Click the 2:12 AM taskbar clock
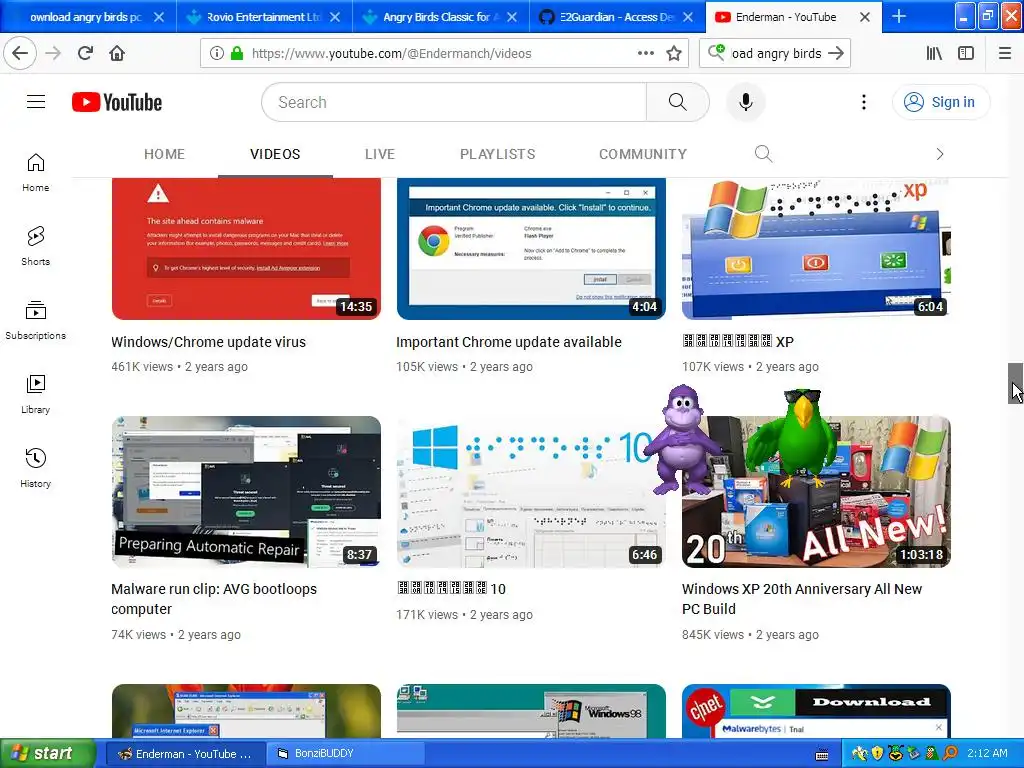 point(987,754)
